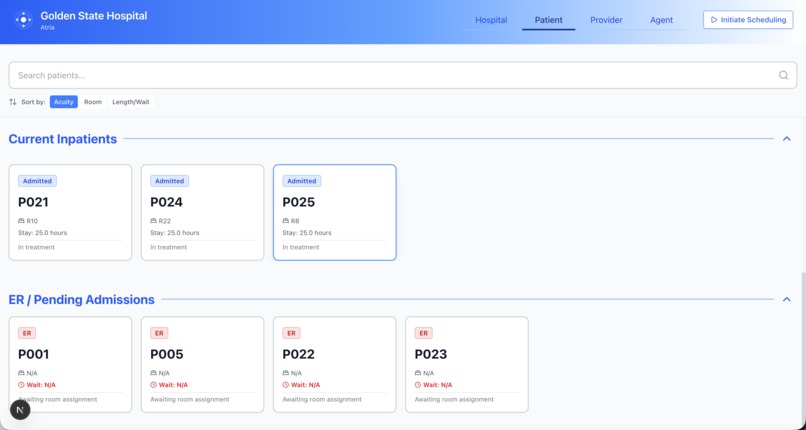
Task: Click Admitted badge on P024 card
Action: (169, 181)
